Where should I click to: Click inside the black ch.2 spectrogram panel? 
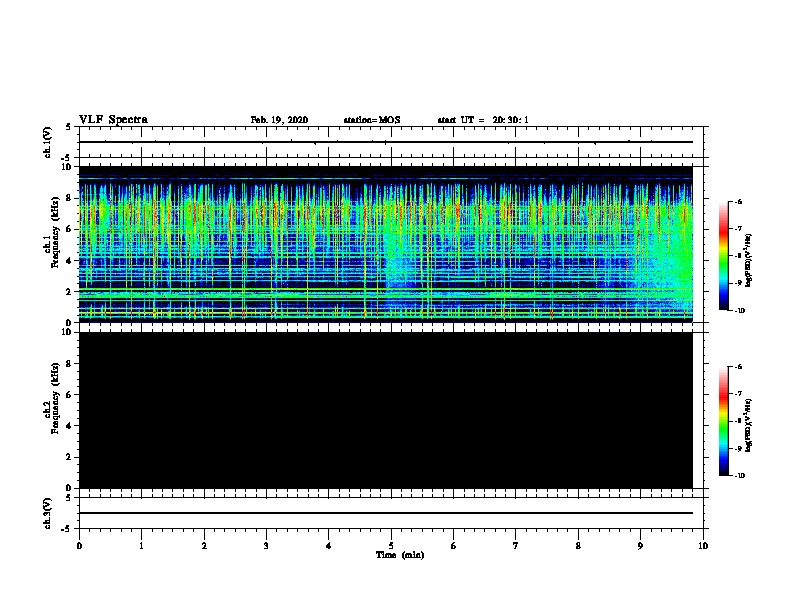386,410
